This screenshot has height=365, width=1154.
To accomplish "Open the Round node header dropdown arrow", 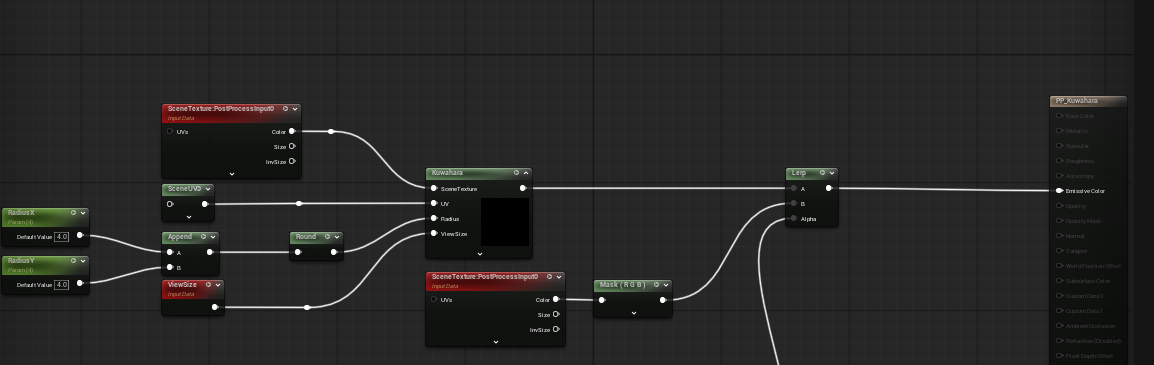I will (x=336, y=237).
